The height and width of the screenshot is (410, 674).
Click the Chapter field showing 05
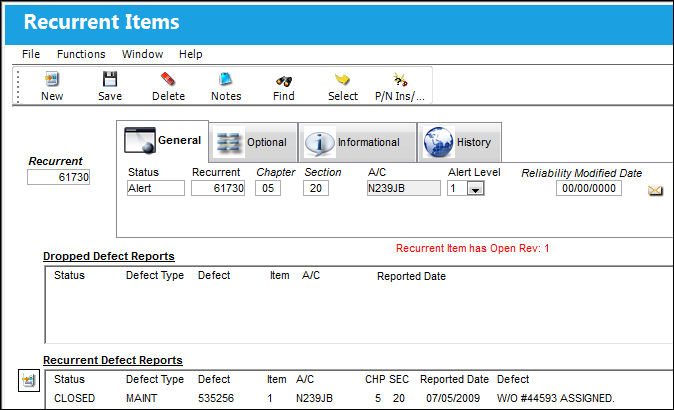coord(268,188)
